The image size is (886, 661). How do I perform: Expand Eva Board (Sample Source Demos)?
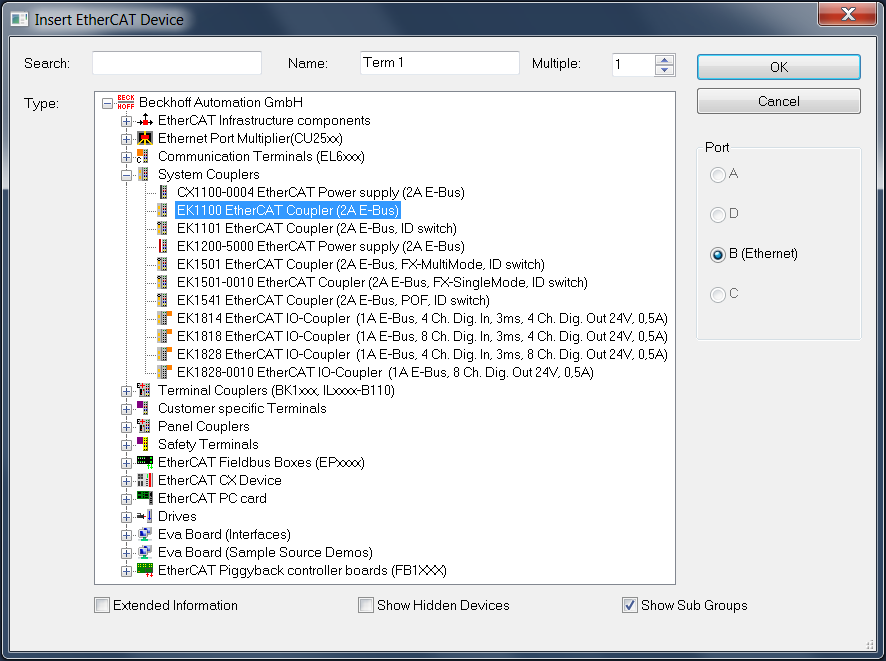pos(127,553)
